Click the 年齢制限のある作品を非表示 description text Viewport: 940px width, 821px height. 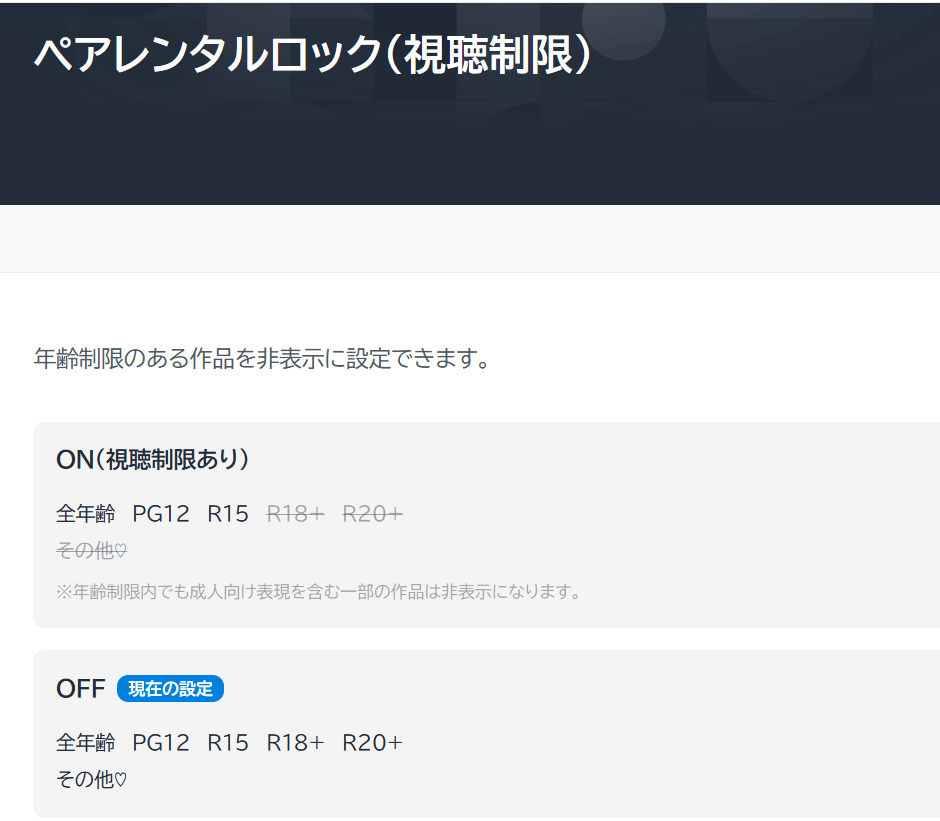click(x=263, y=359)
